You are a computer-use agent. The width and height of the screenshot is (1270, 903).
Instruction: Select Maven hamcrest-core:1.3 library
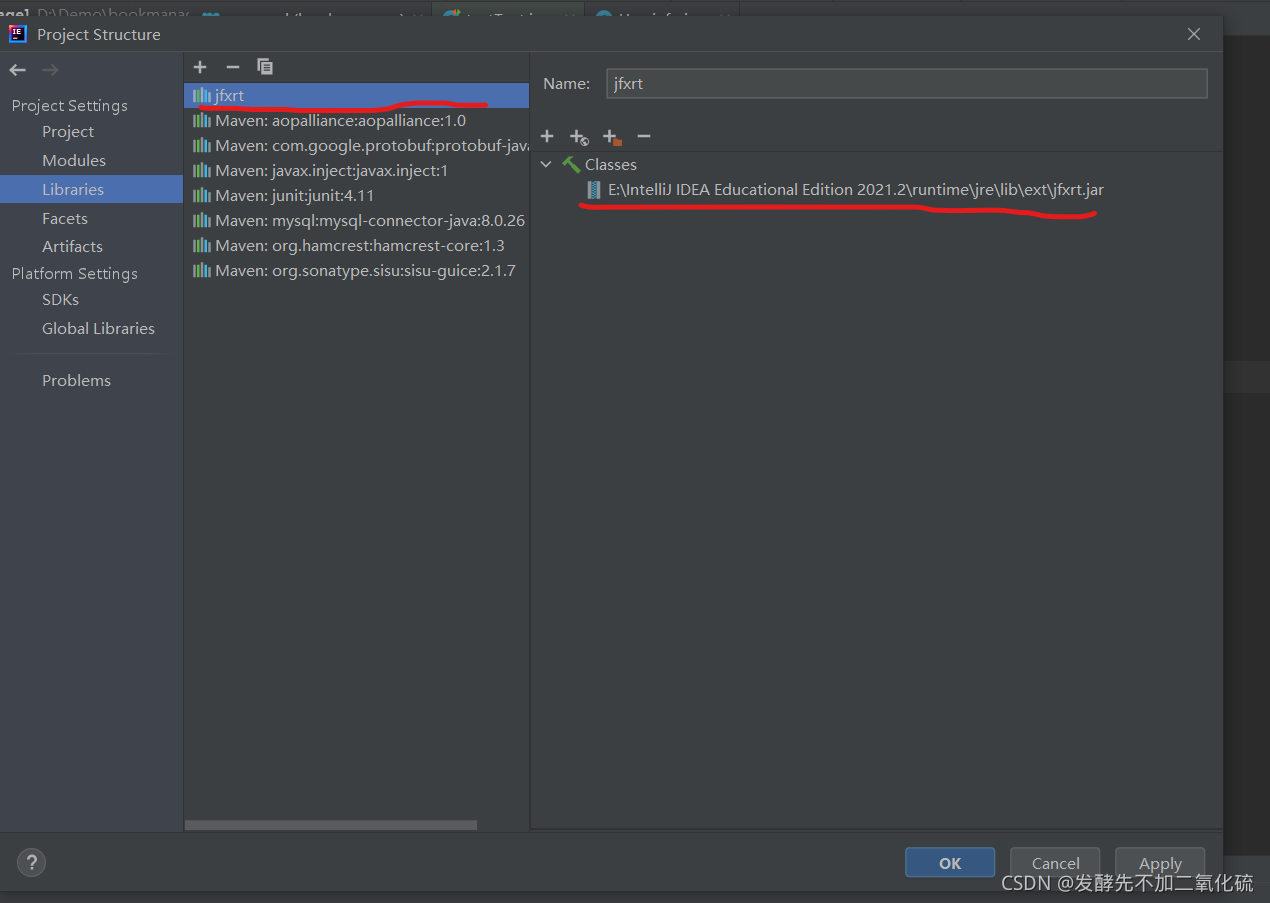point(357,246)
